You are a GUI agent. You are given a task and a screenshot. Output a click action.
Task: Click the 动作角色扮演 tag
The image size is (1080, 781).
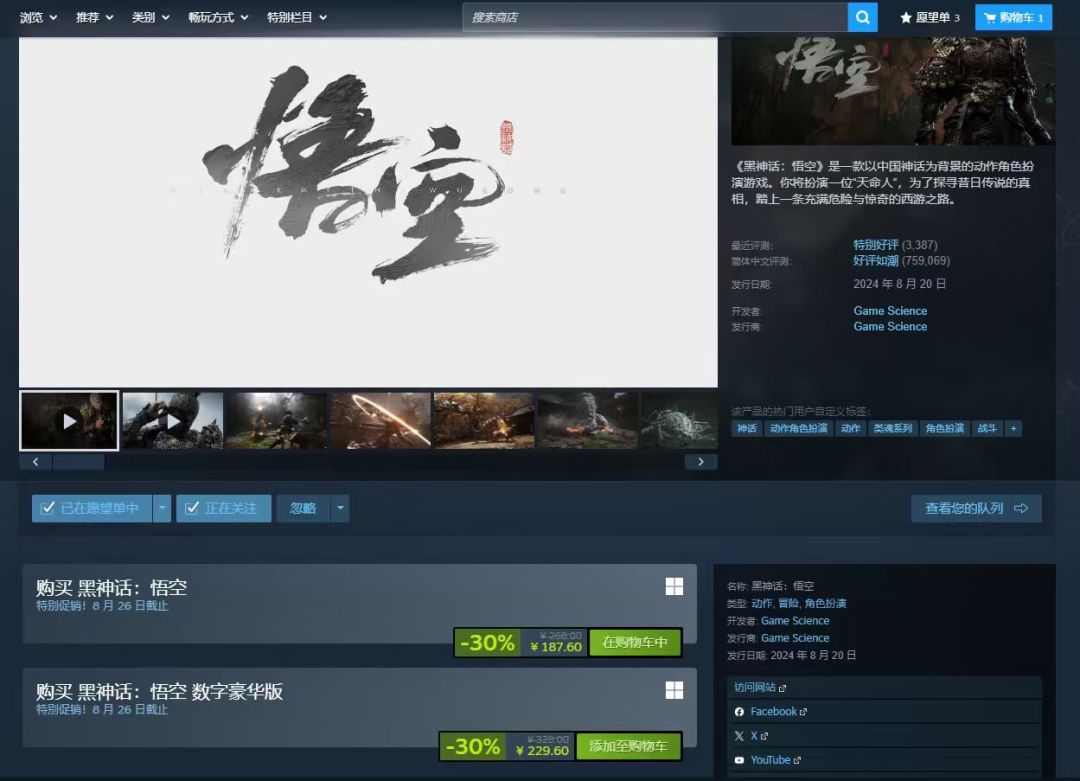point(798,428)
